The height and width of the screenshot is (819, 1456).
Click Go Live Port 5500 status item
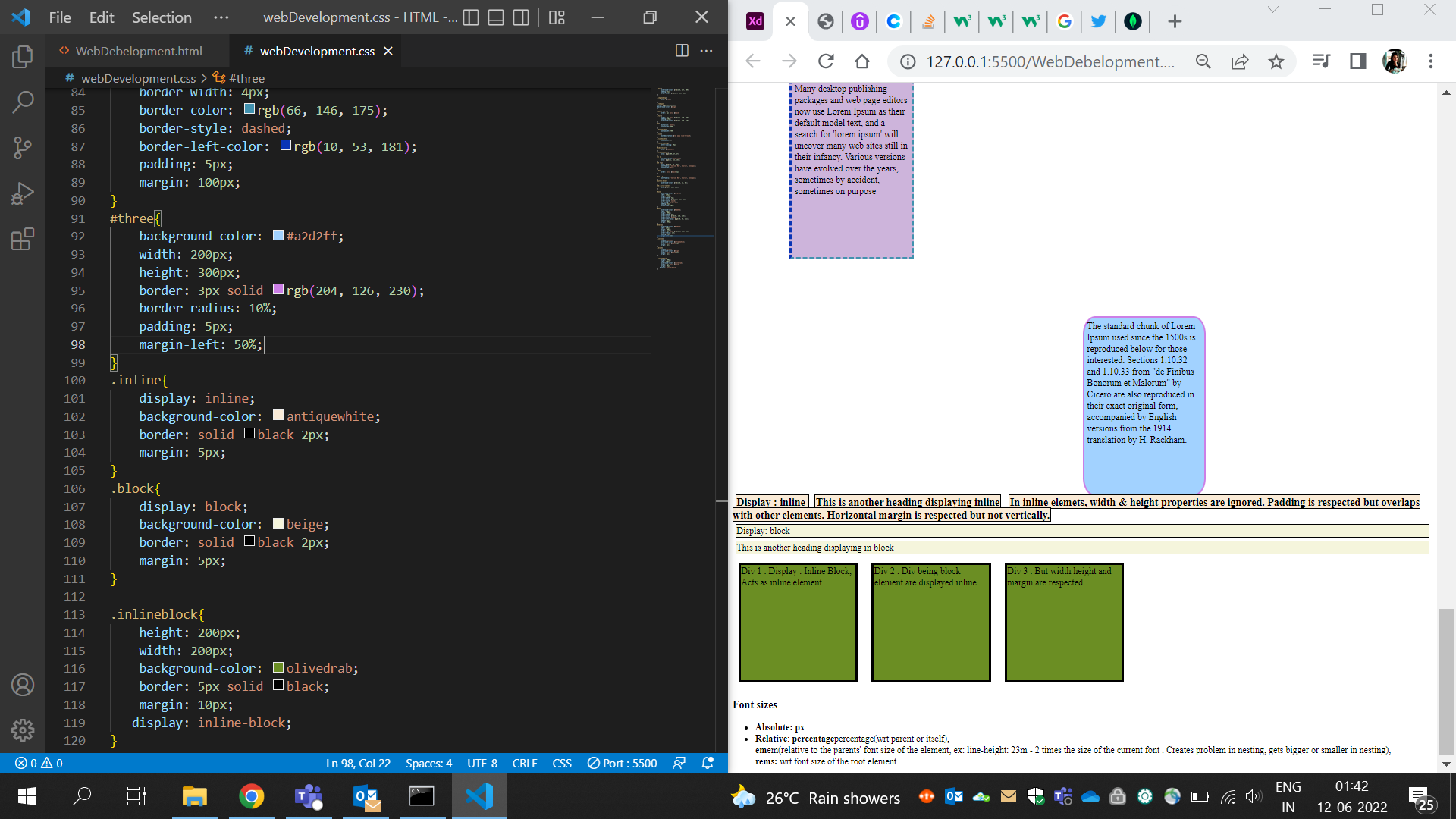click(x=623, y=763)
